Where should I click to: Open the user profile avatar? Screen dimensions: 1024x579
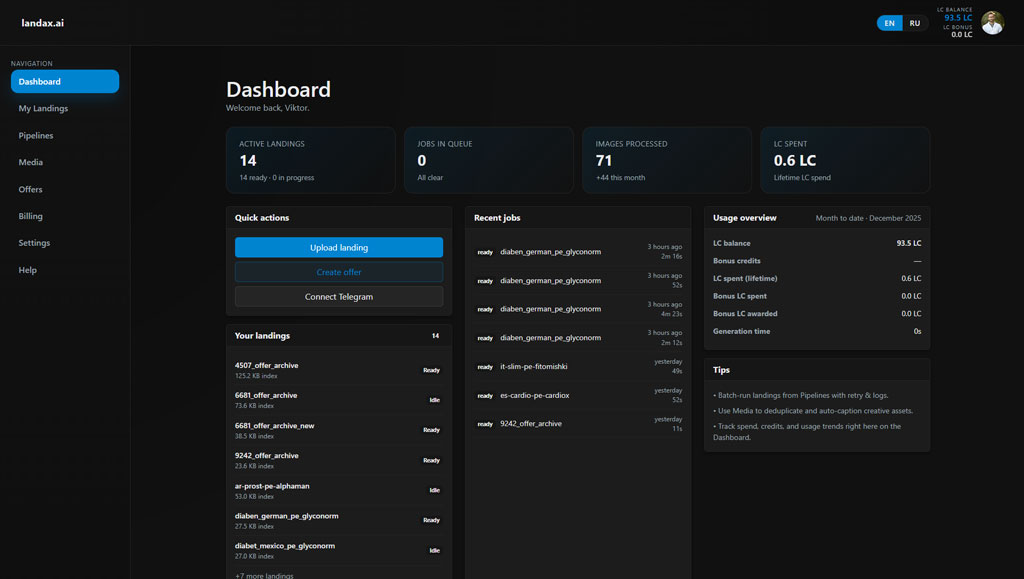992,23
